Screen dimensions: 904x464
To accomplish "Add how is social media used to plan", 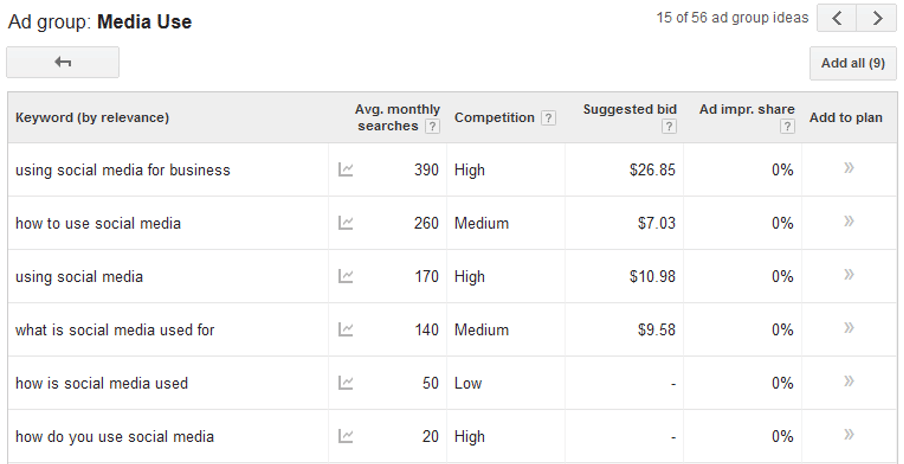I will click(x=849, y=381).
